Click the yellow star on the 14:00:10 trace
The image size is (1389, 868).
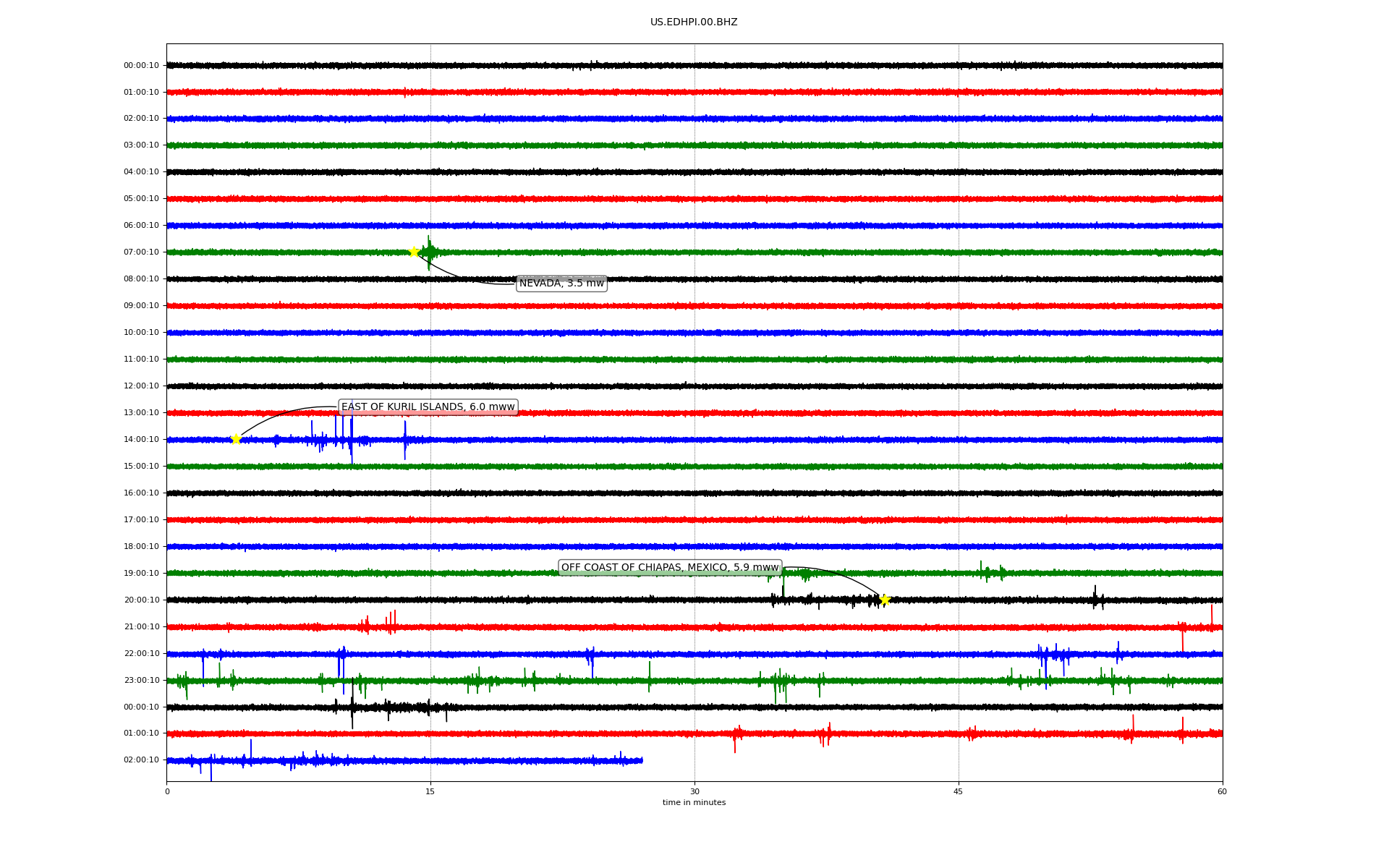tap(236, 439)
